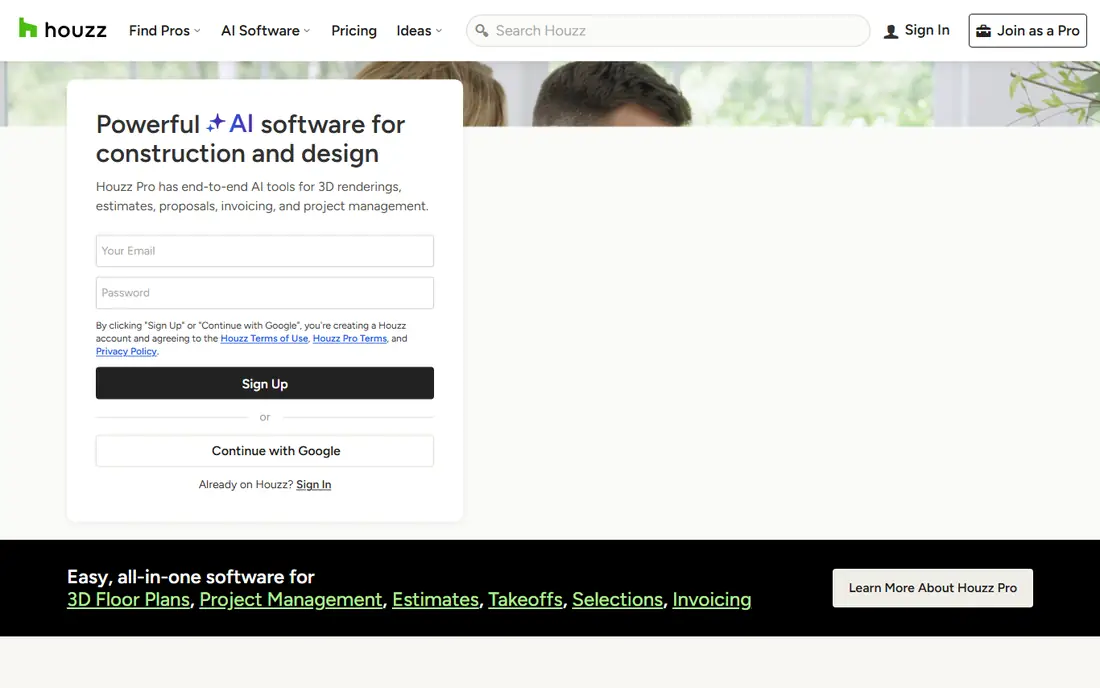Open Houzz Terms of Use link

click(x=264, y=338)
